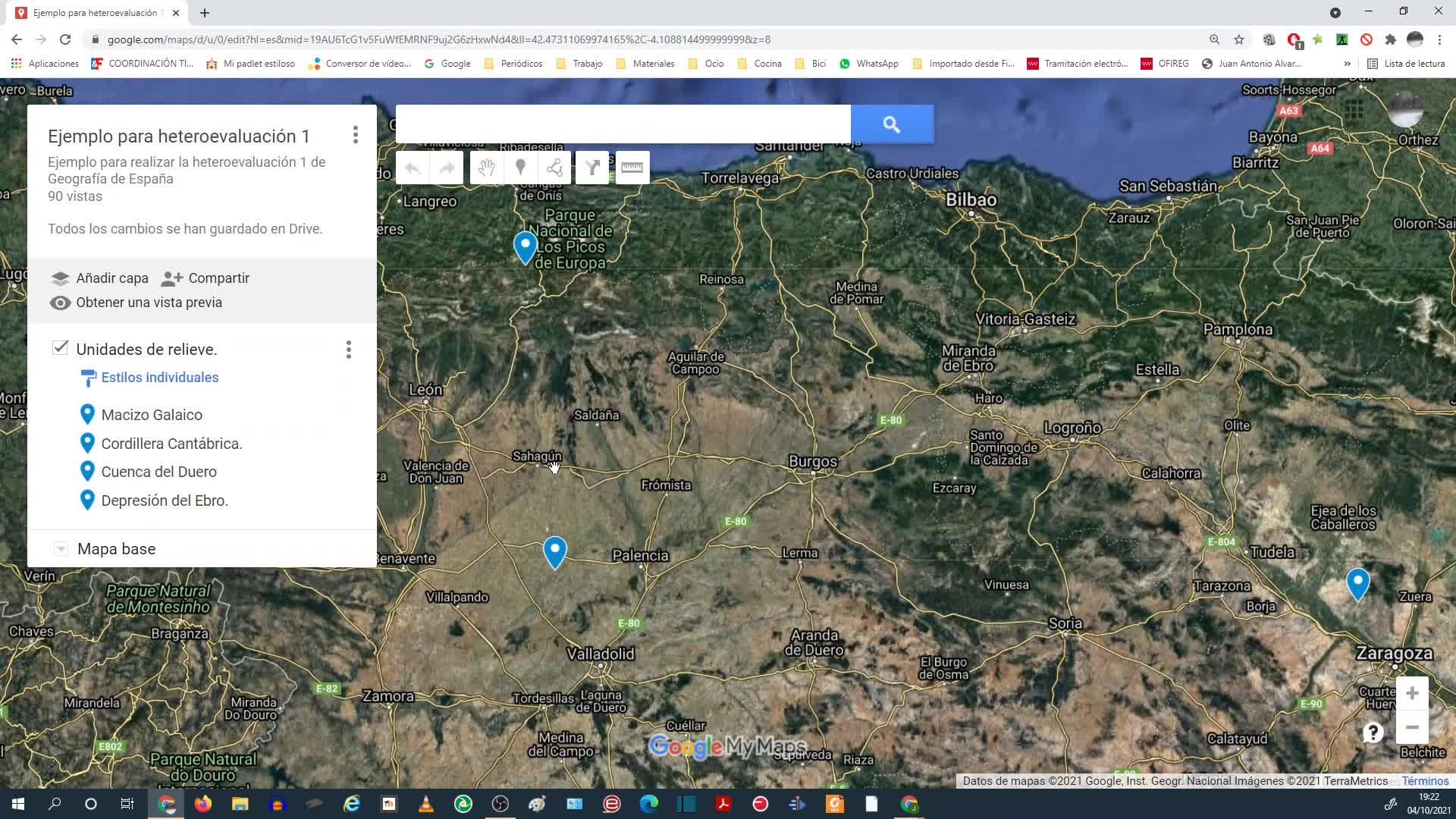Zoom in the map with plus
The height and width of the screenshot is (819, 1456).
click(x=1412, y=693)
